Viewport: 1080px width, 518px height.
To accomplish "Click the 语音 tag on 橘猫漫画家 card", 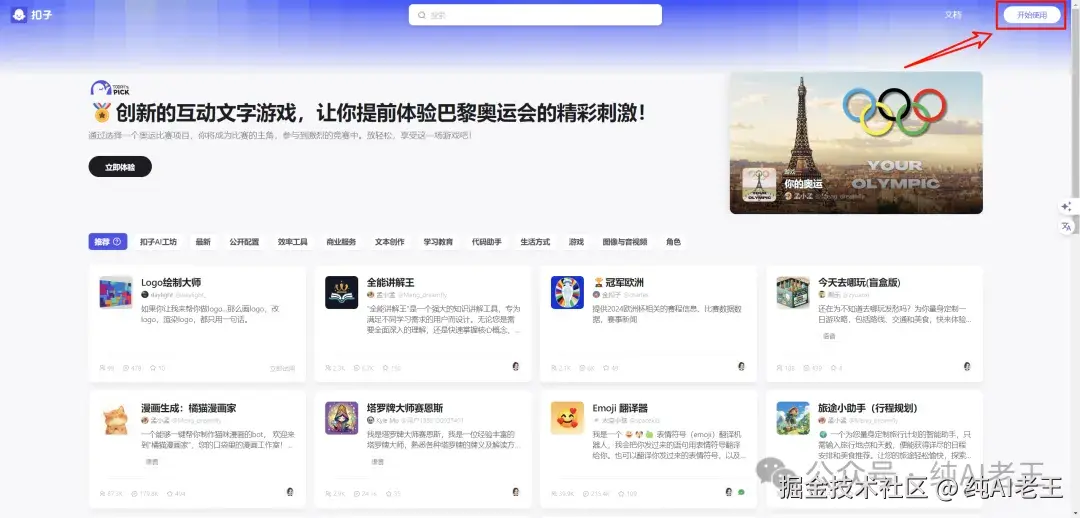I will [152, 462].
